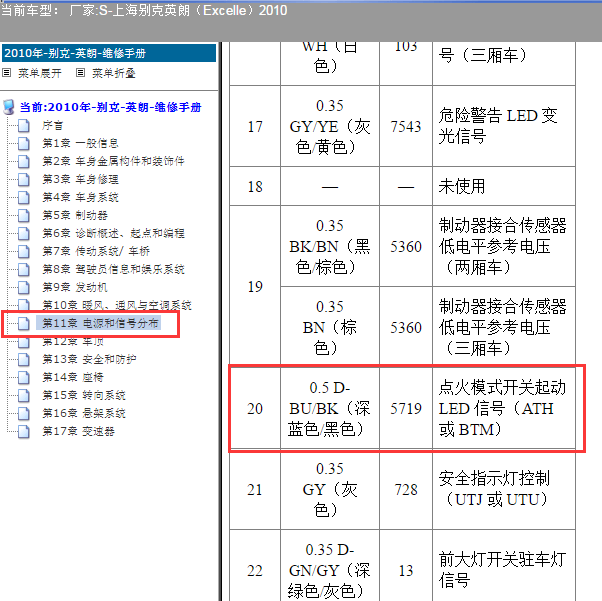The image size is (602, 601).
Task: Click the icon beside 菜单展开
Action: point(7,73)
